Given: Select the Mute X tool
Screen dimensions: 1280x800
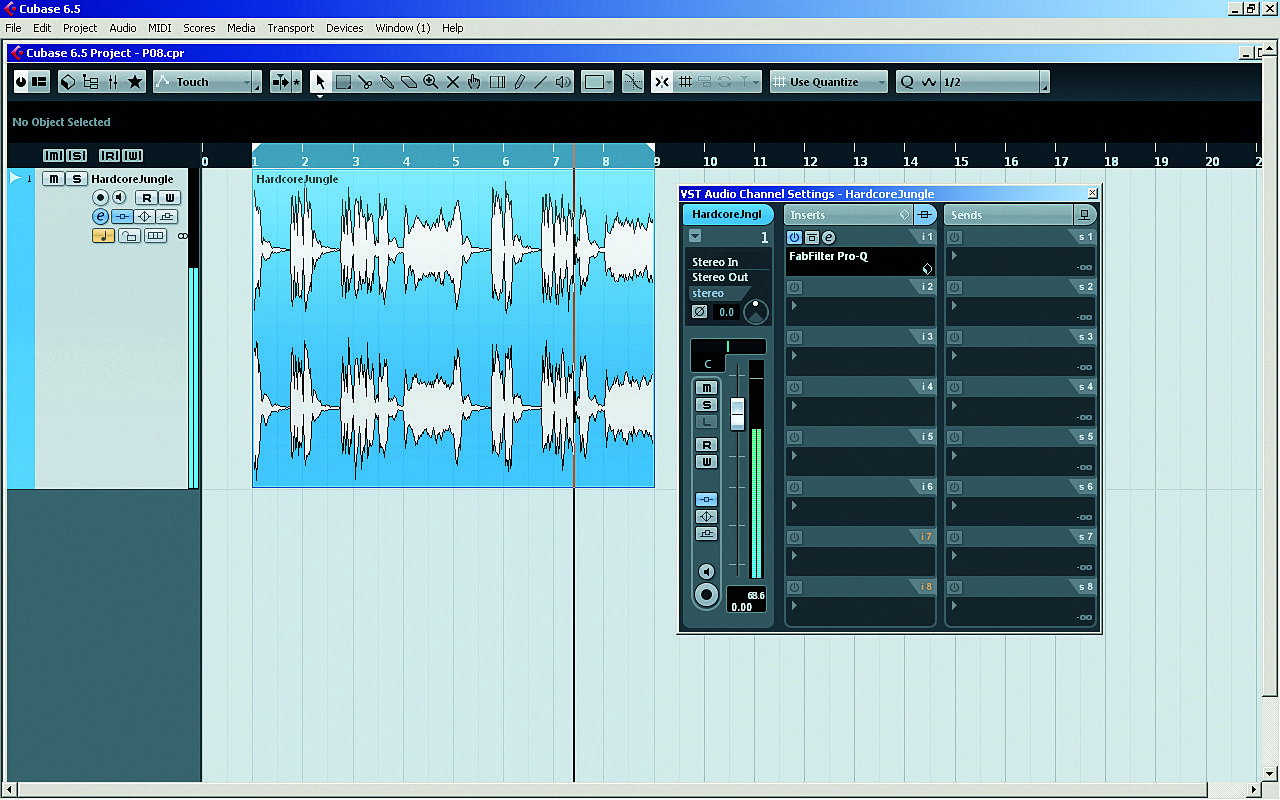Looking at the screenshot, I should [x=453, y=82].
